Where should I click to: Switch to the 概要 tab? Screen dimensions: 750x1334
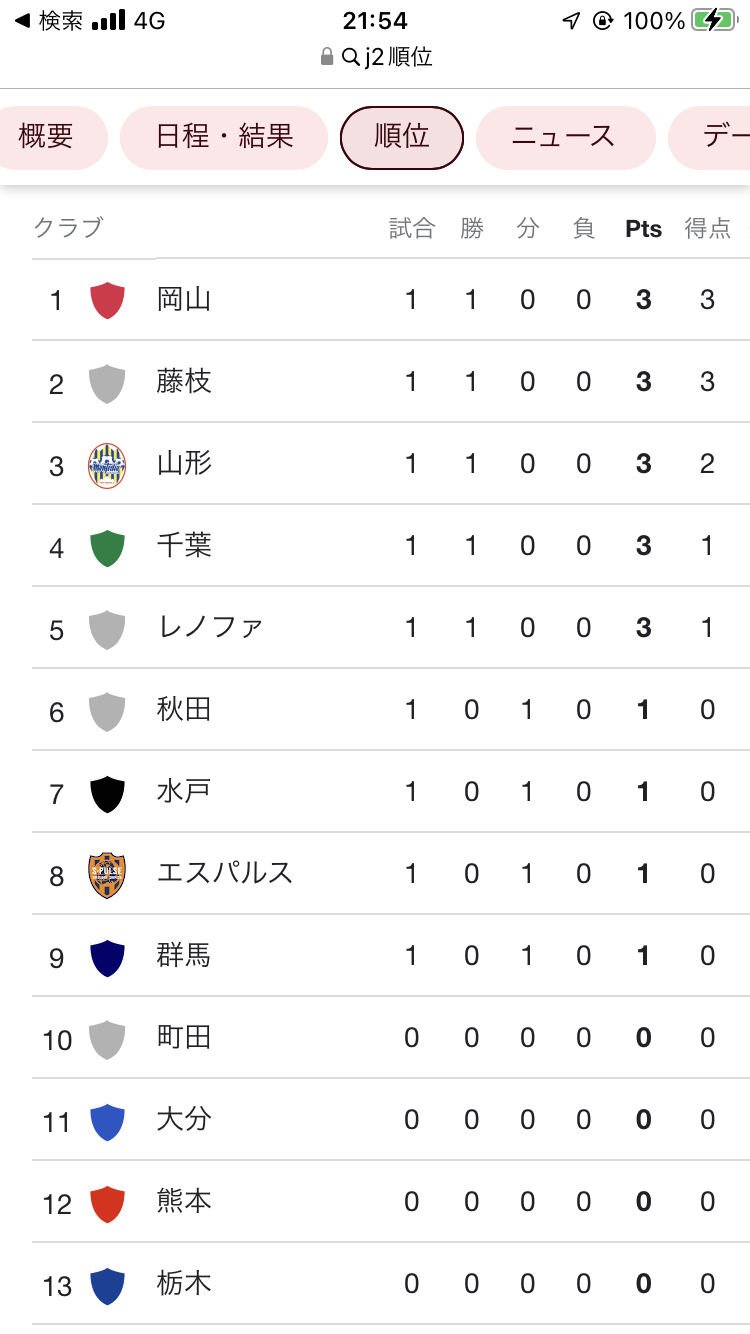(x=47, y=137)
